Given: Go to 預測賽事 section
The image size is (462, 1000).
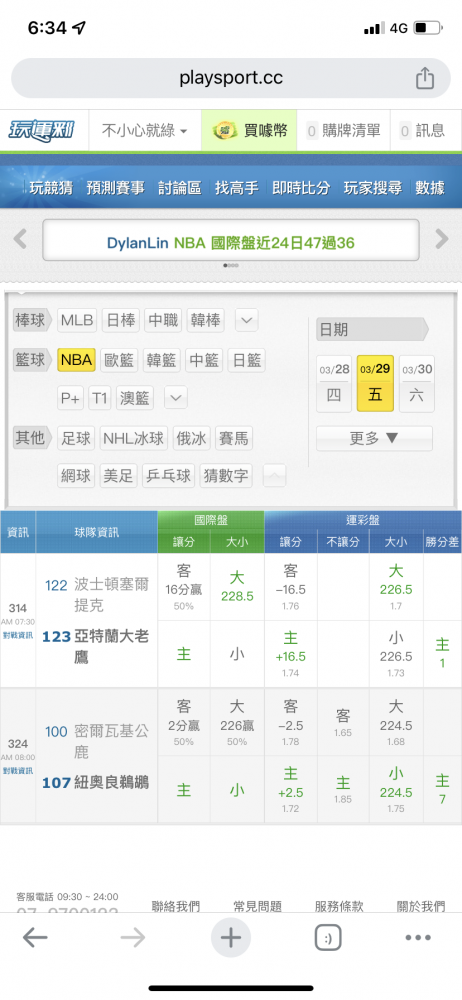Looking at the screenshot, I should 116,188.
